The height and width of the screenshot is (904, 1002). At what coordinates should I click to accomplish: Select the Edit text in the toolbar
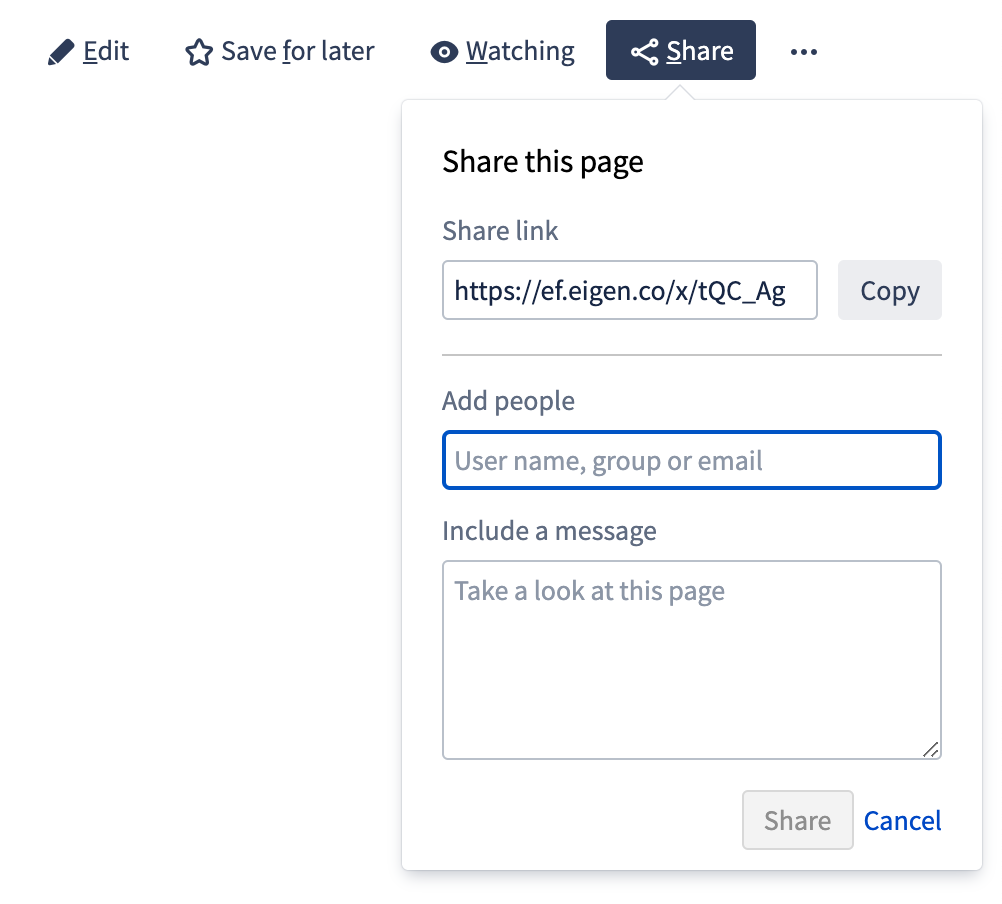coord(106,51)
